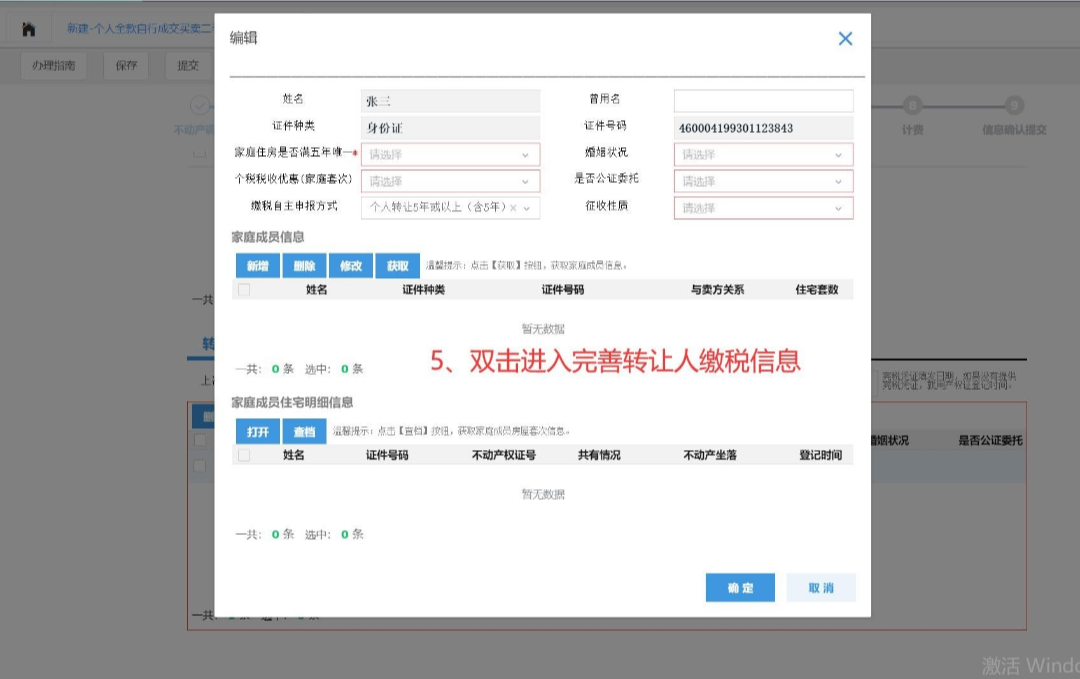Toggle the select-all checkbox in 家庭成员信息 table
1080x679 pixels.
[243, 288]
